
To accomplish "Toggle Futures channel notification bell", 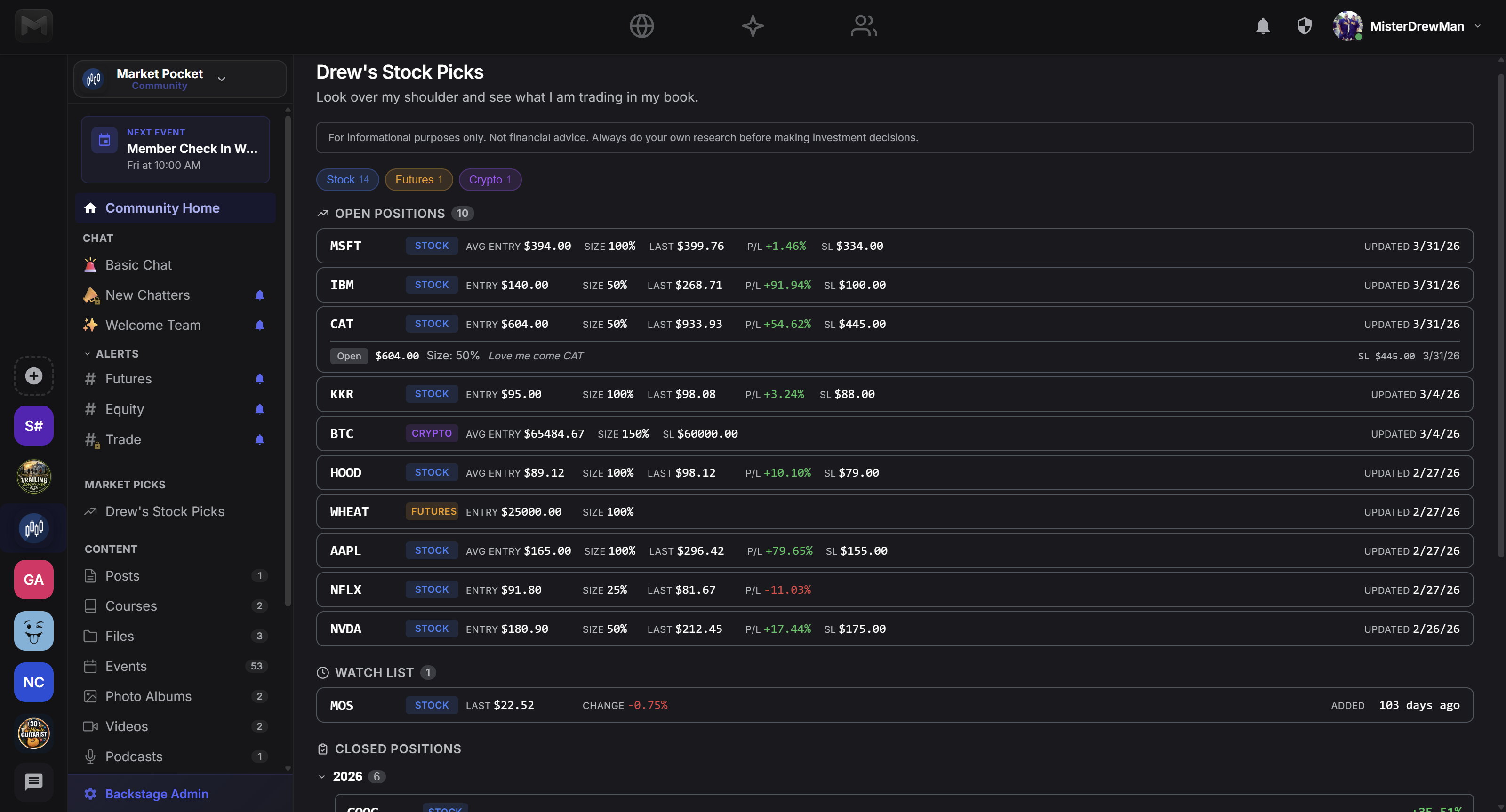I will tap(260, 379).
